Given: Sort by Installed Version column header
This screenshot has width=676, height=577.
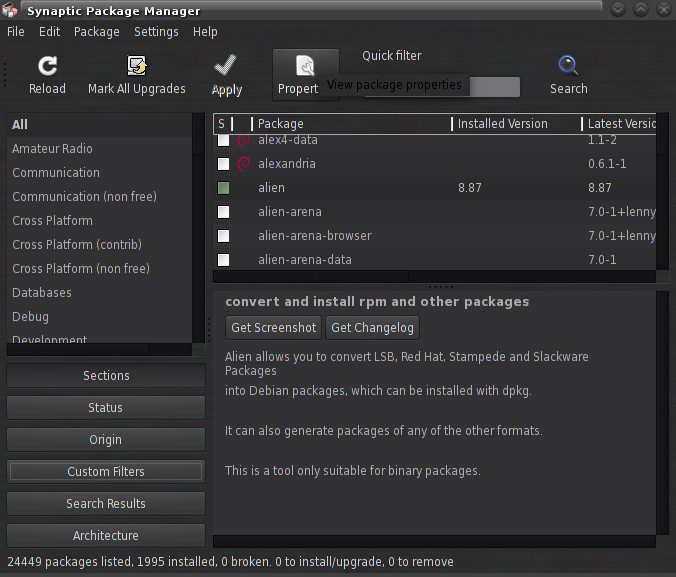Looking at the screenshot, I should (516, 124).
